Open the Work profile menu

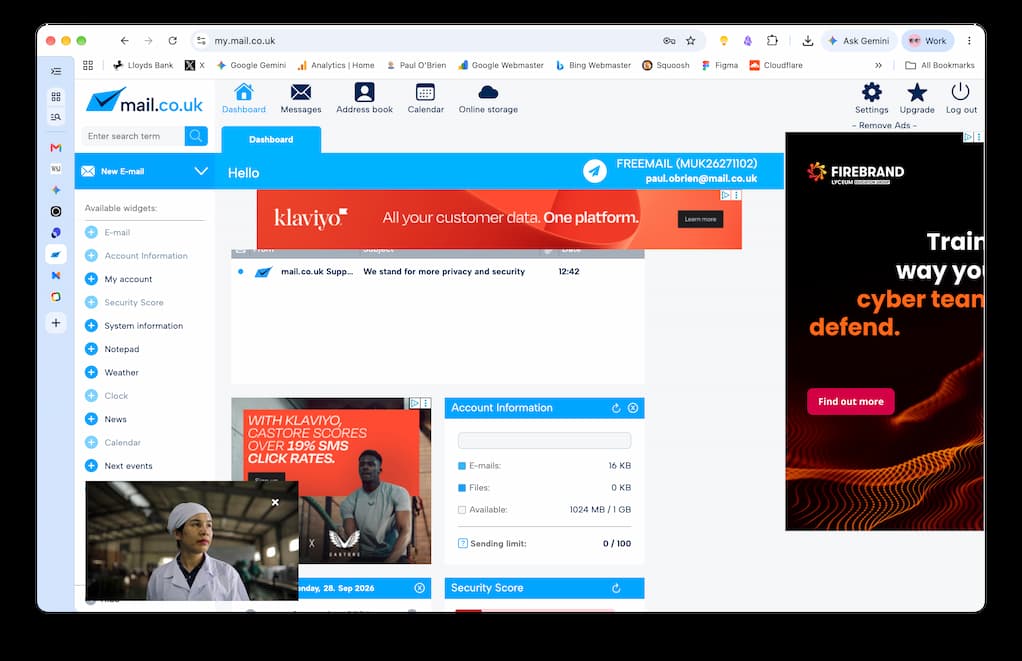[x=927, y=40]
